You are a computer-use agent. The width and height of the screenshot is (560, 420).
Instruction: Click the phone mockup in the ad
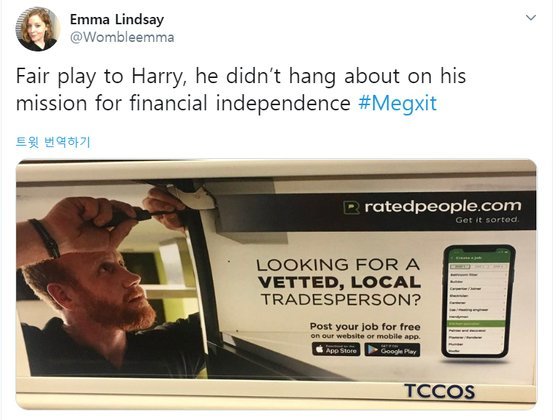pyautogui.click(x=478, y=301)
